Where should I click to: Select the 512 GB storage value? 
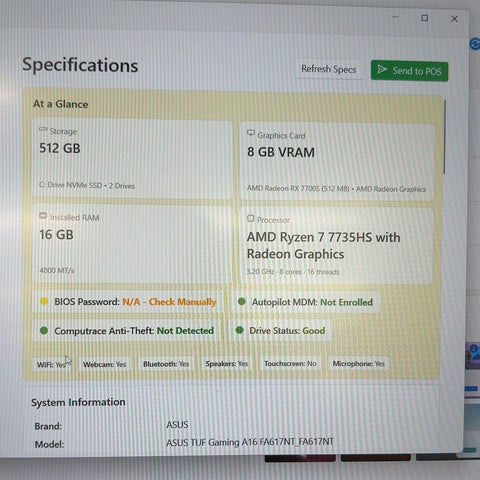pyautogui.click(x=60, y=148)
